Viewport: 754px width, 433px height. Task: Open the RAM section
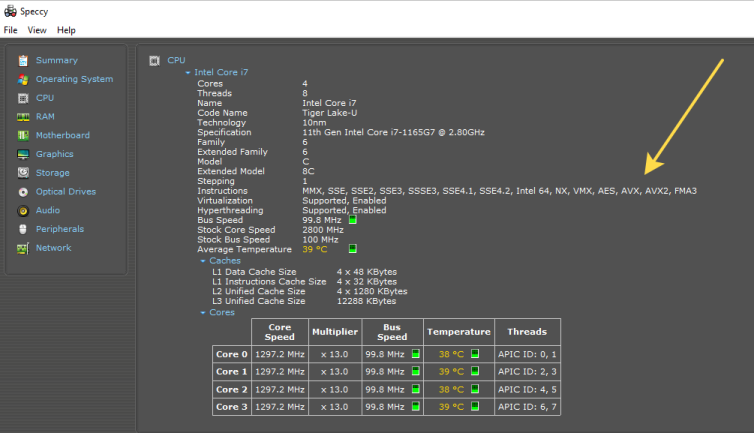pos(45,117)
